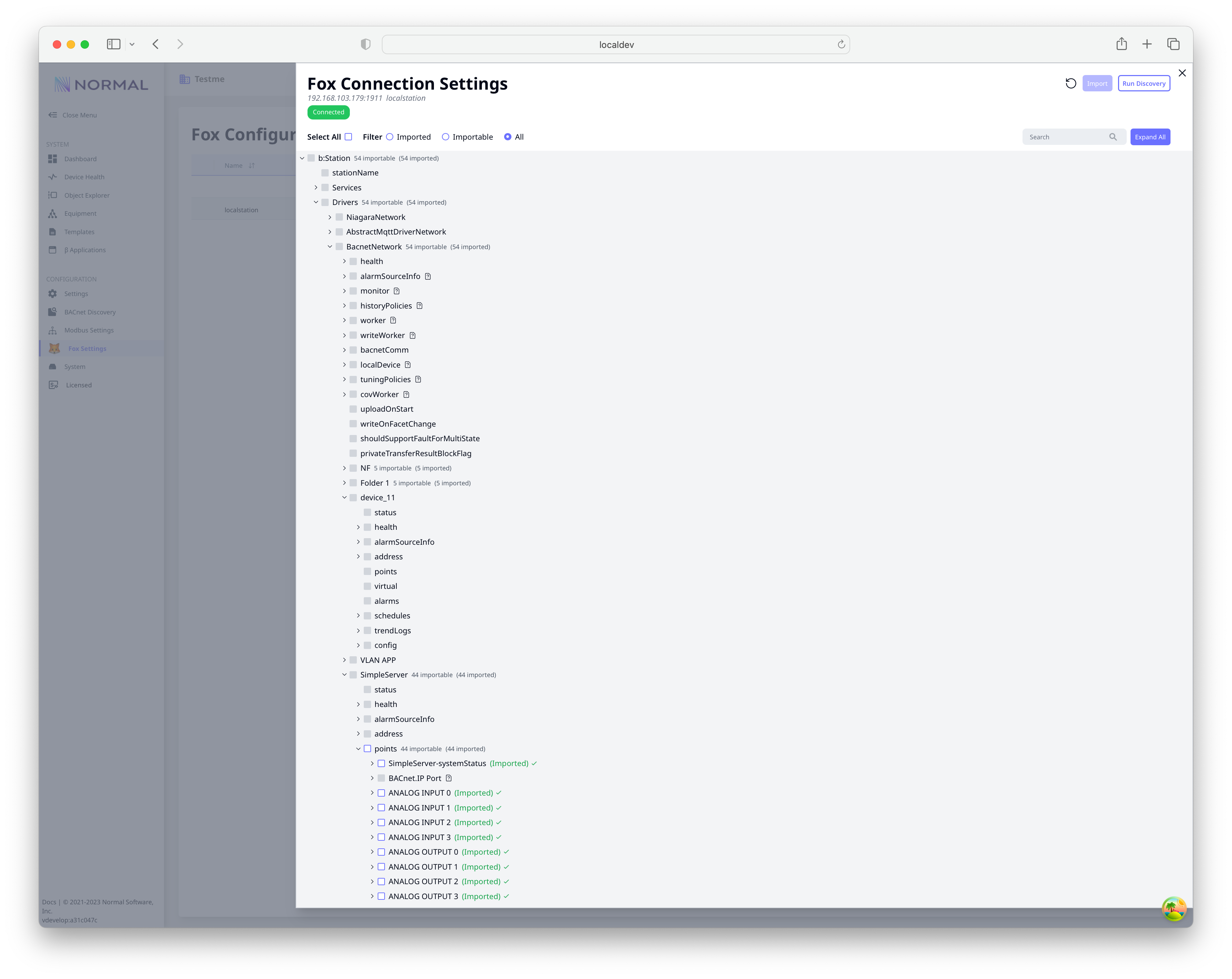The height and width of the screenshot is (979, 1232).
Task: Collapse the Drivers node
Action: [x=316, y=202]
